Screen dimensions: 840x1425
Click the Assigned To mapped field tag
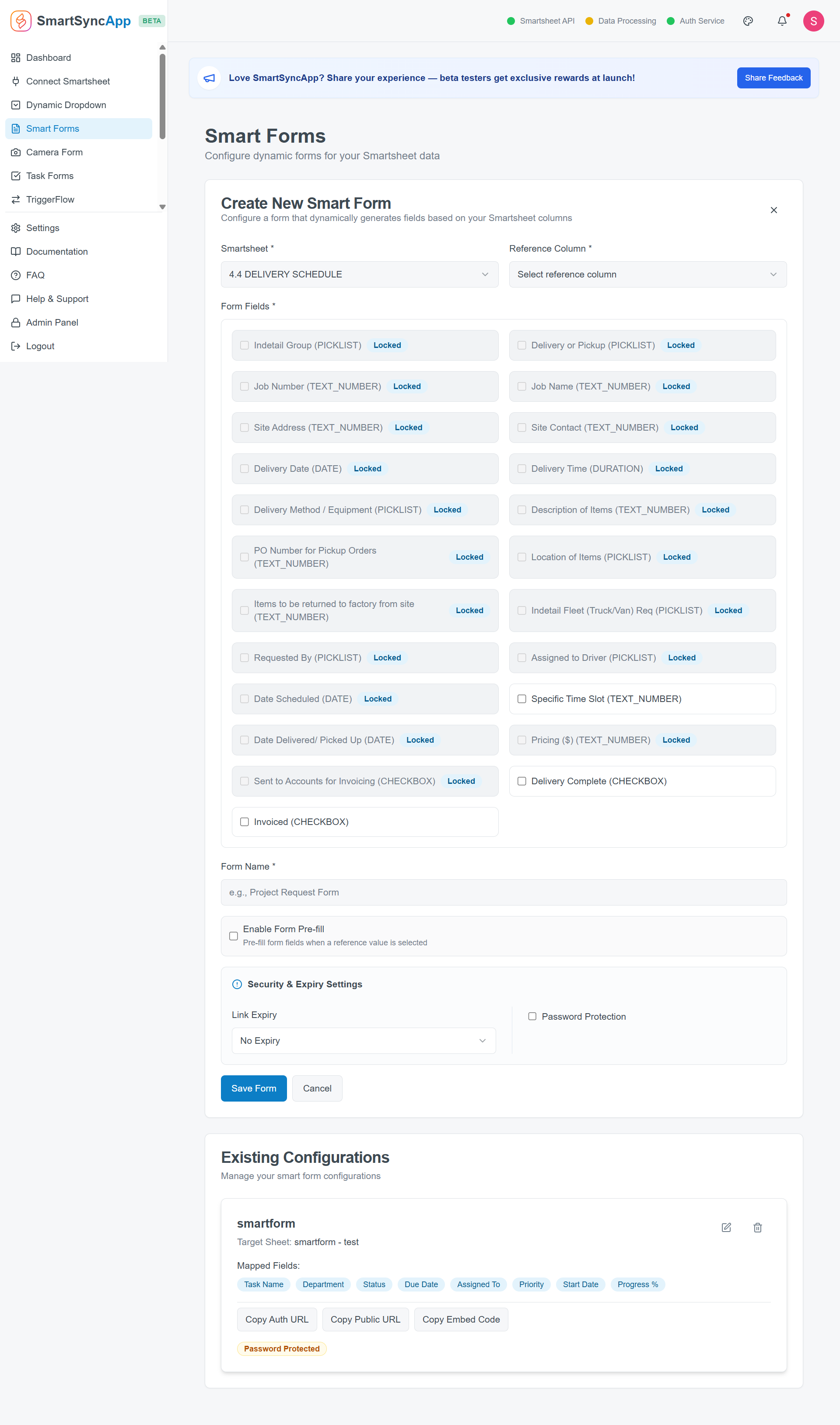coord(478,1285)
